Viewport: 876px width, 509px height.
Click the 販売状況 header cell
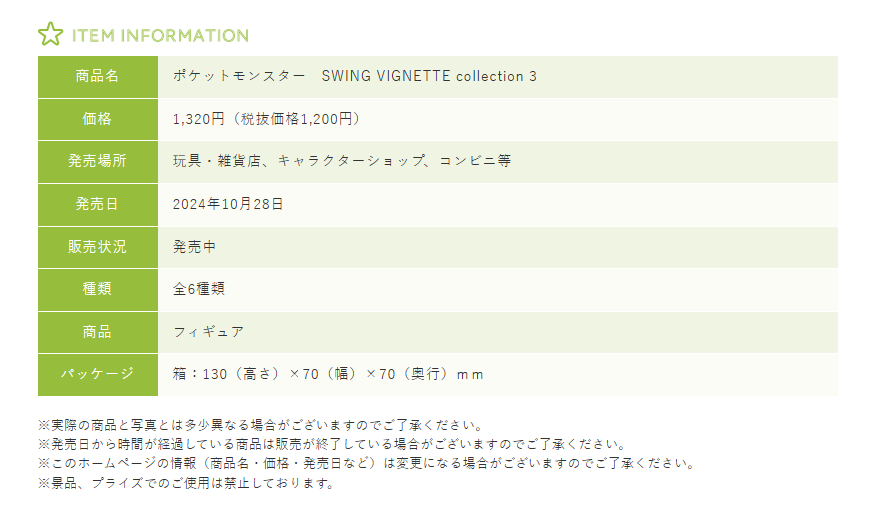click(x=97, y=247)
